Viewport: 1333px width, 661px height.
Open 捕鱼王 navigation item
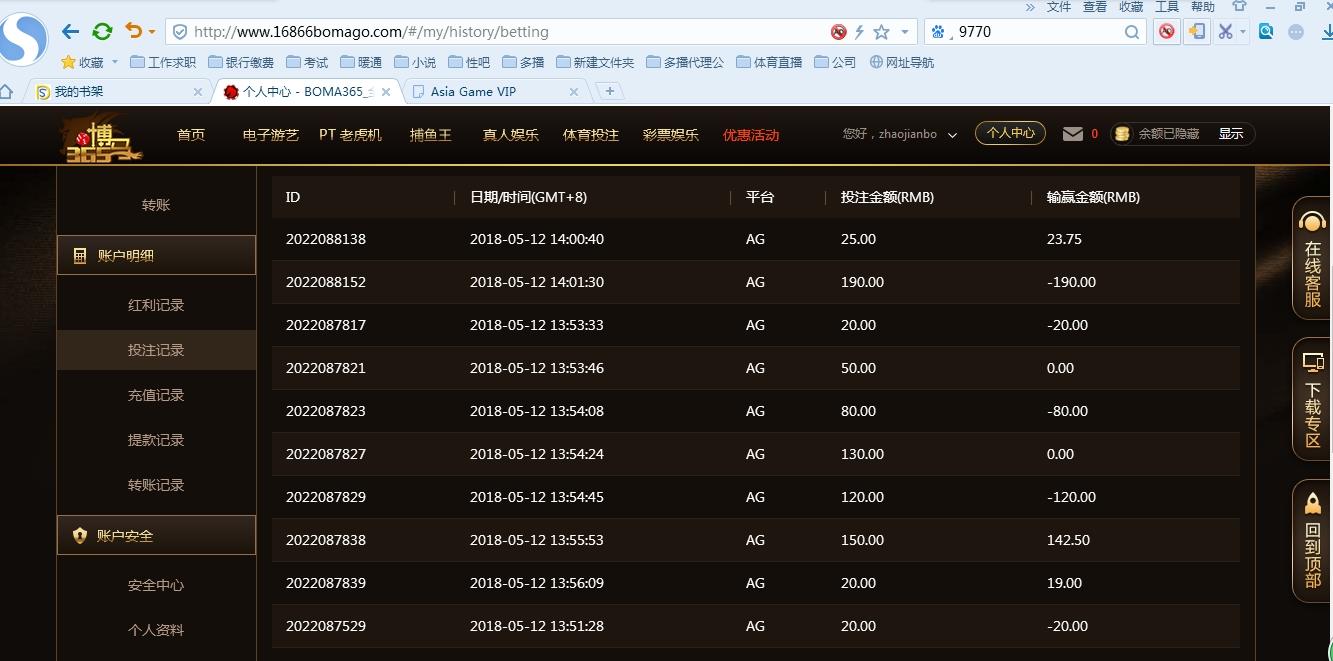click(x=431, y=135)
